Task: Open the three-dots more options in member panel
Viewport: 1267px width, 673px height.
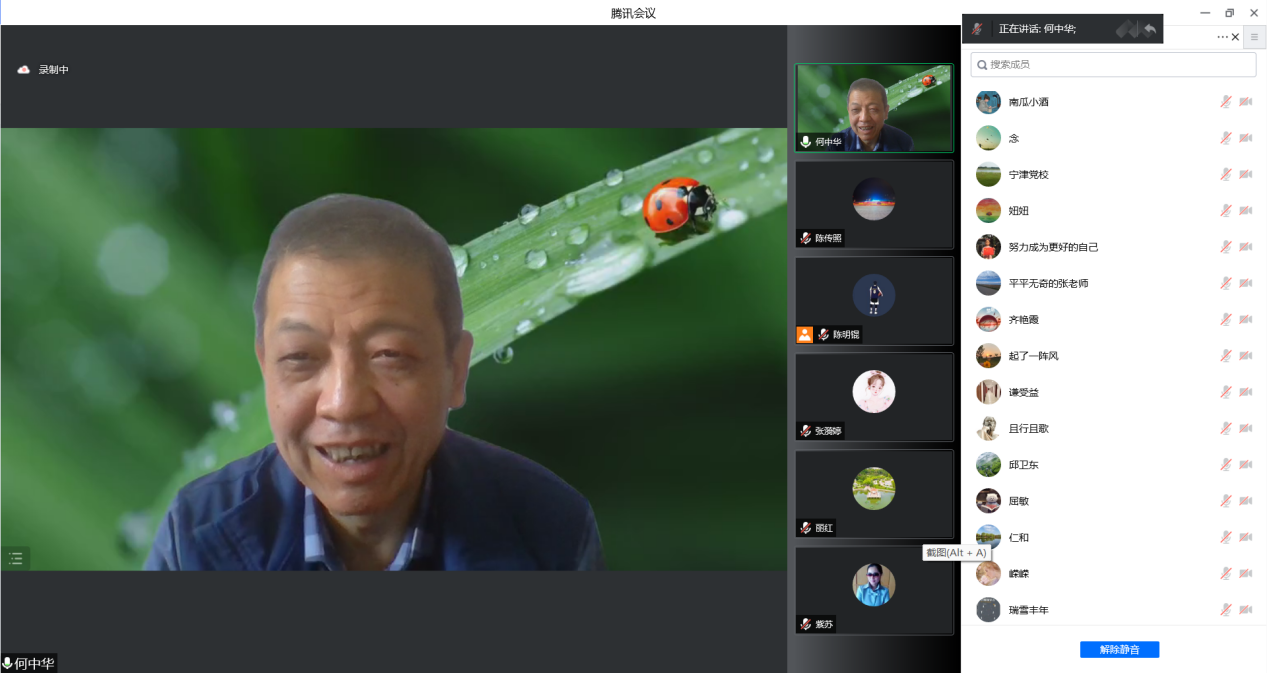Action: tap(1221, 37)
